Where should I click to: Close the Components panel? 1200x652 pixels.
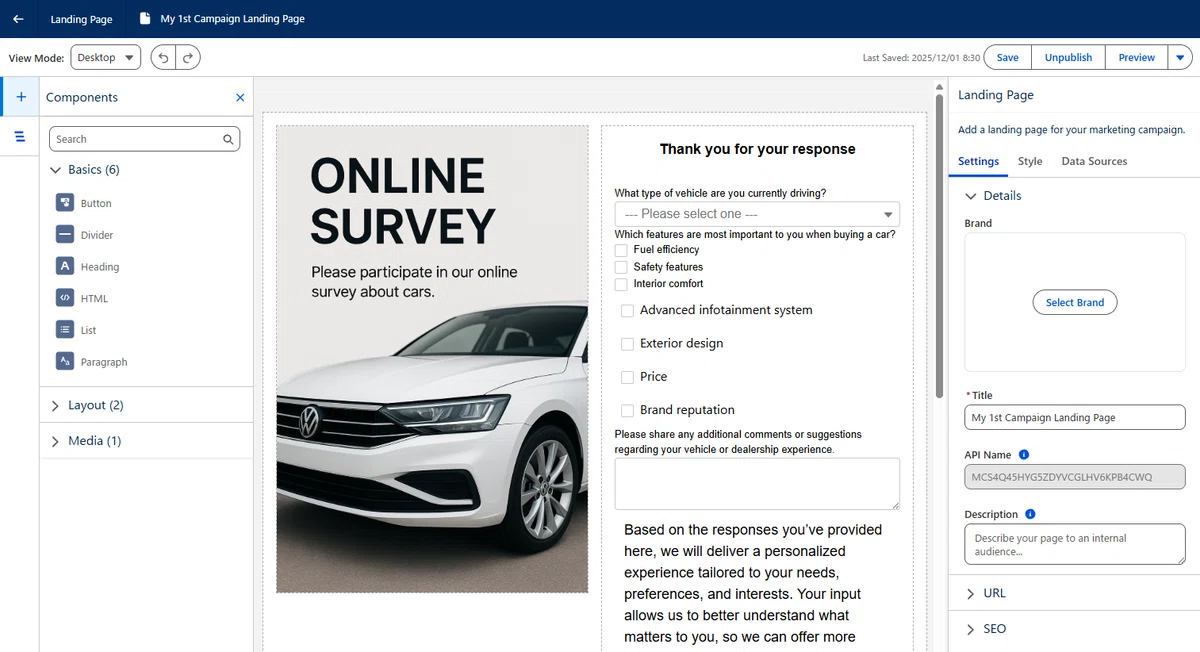(240, 97)
